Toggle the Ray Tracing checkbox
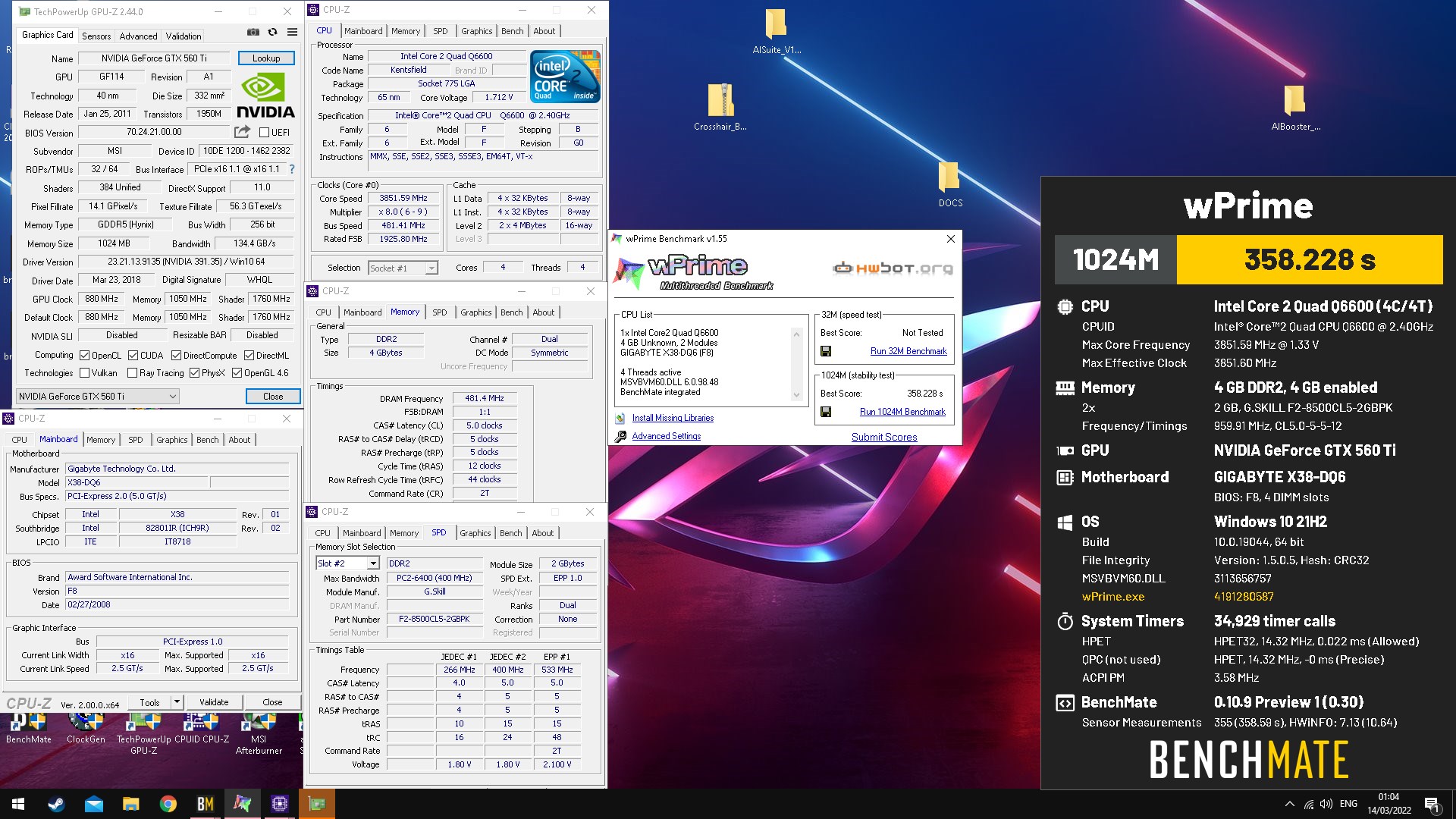 click(133, 373)
